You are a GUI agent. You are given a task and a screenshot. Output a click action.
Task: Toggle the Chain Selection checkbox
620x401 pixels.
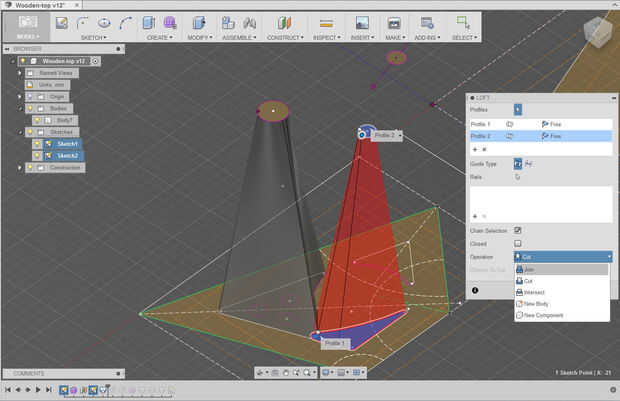(x=517, y=230)
